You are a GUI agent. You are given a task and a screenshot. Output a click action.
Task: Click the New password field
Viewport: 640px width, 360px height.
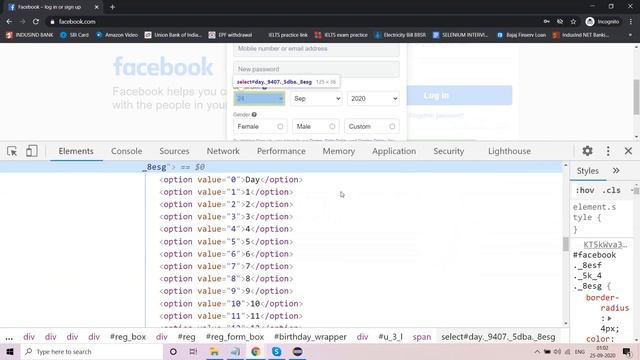tap(316, 69)
